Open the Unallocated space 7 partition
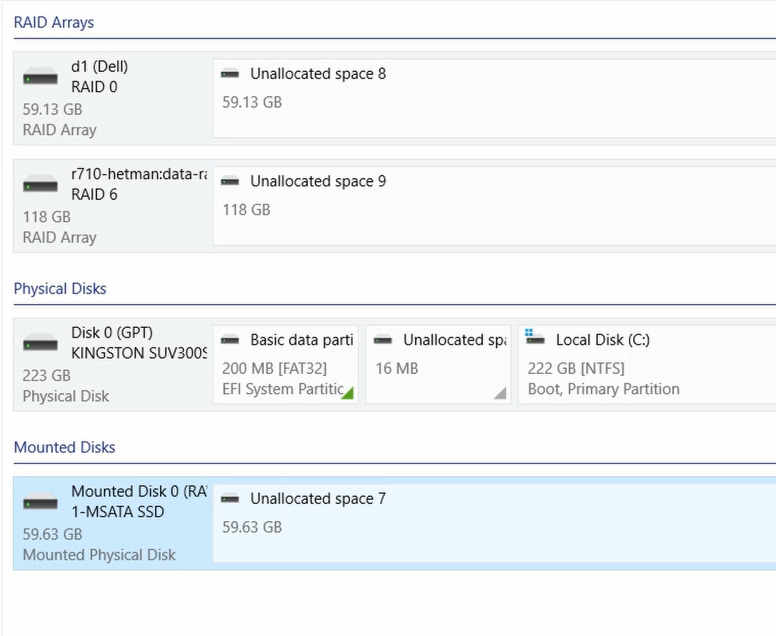The image size is (776, 636). (x=494, y=523)
